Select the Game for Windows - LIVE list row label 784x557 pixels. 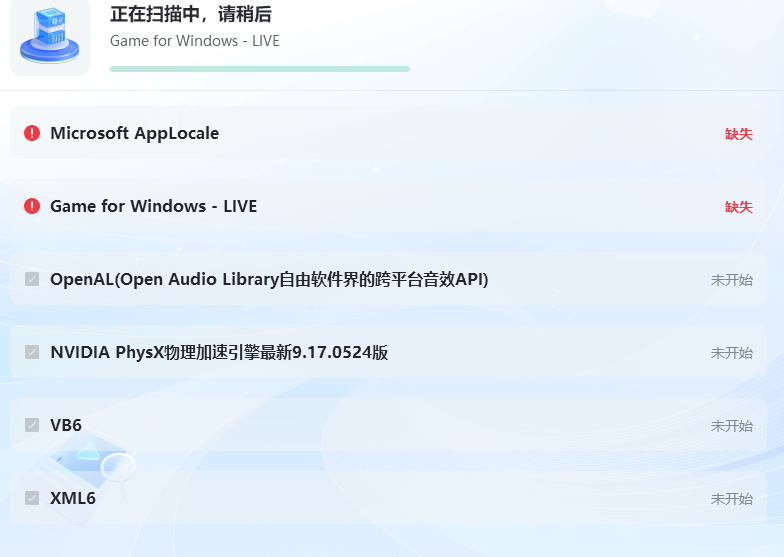pos(154,206)
